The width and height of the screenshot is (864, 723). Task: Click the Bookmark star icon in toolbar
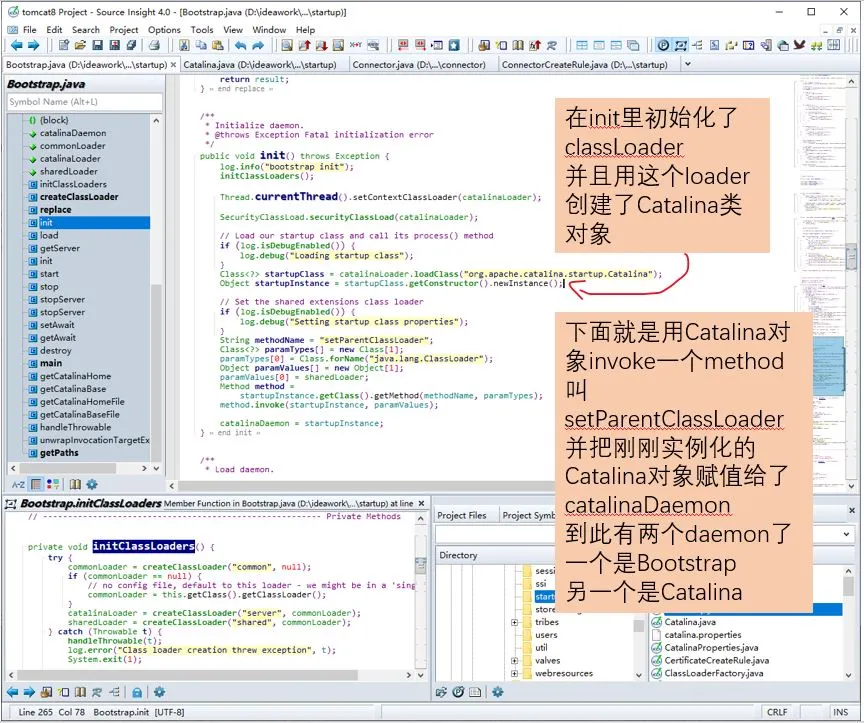454,45
